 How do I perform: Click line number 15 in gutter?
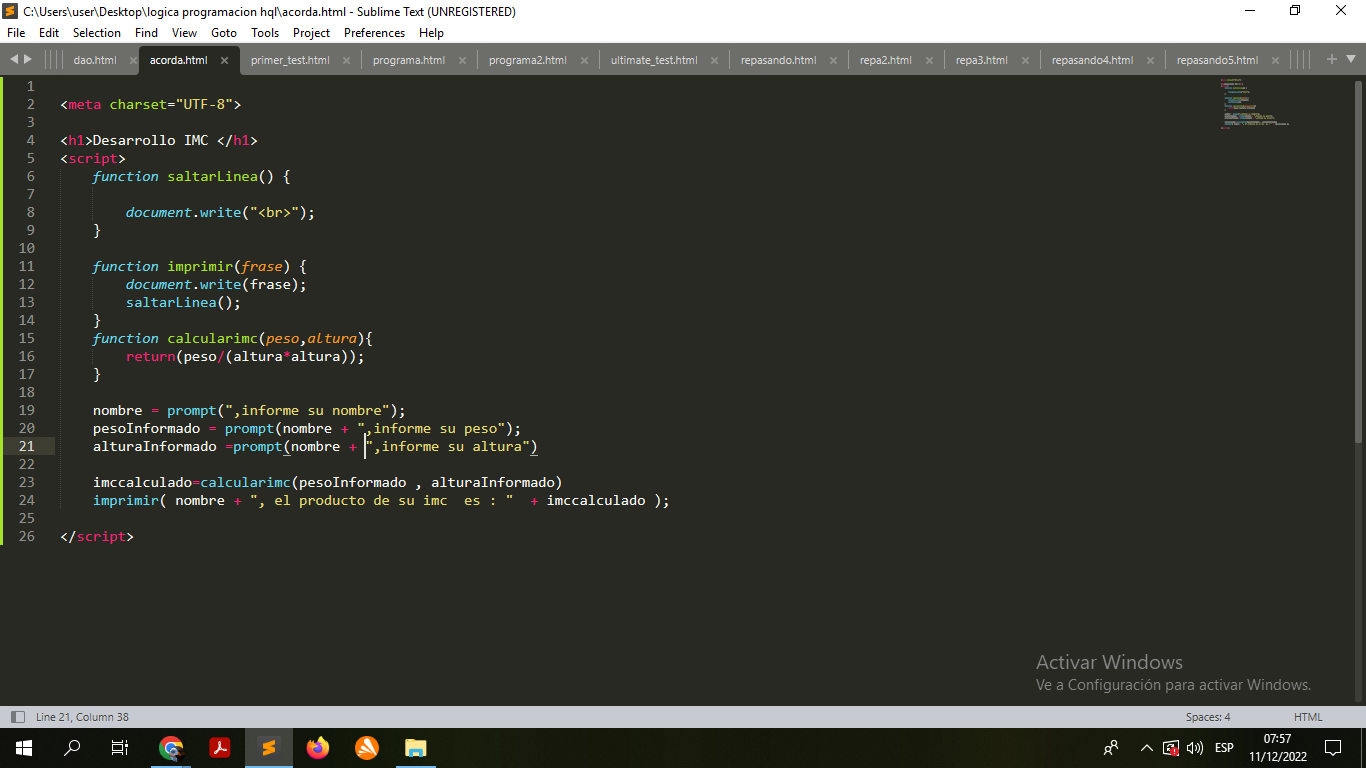pos(26,338)
